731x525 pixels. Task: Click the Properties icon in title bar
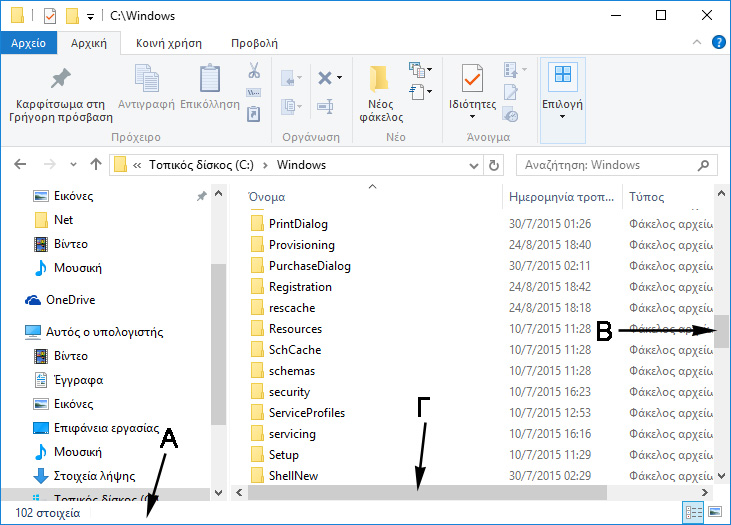pos(49,16)
